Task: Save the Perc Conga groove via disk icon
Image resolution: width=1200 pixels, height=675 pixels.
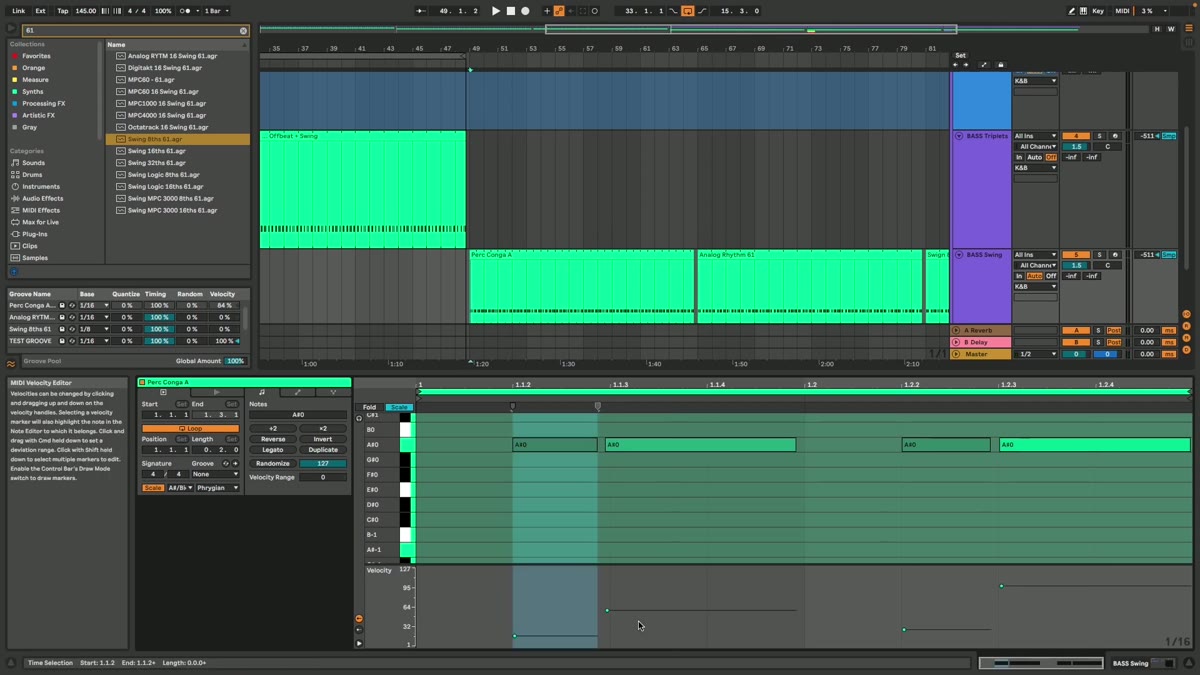Action: 62,305
